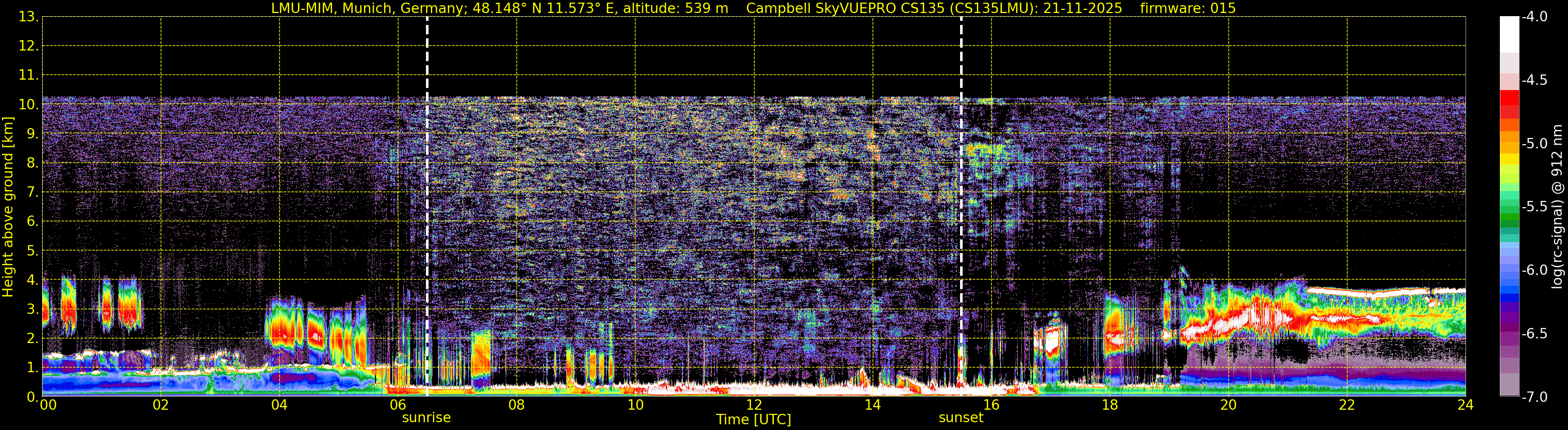Click the '06' time axis tick label

click(x=398, y=405)
